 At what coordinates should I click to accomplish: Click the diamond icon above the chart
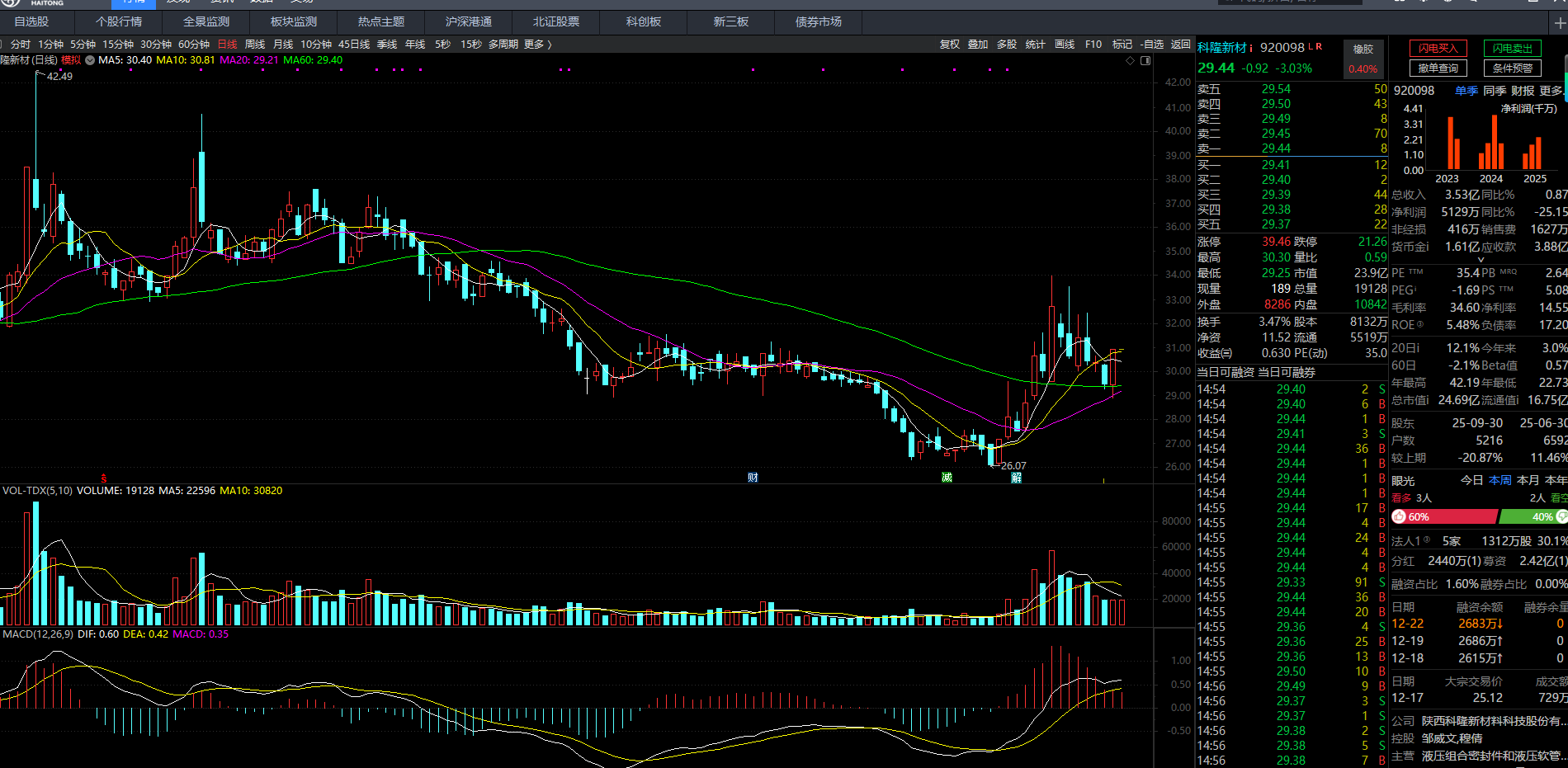click(x=1131, y=60)
